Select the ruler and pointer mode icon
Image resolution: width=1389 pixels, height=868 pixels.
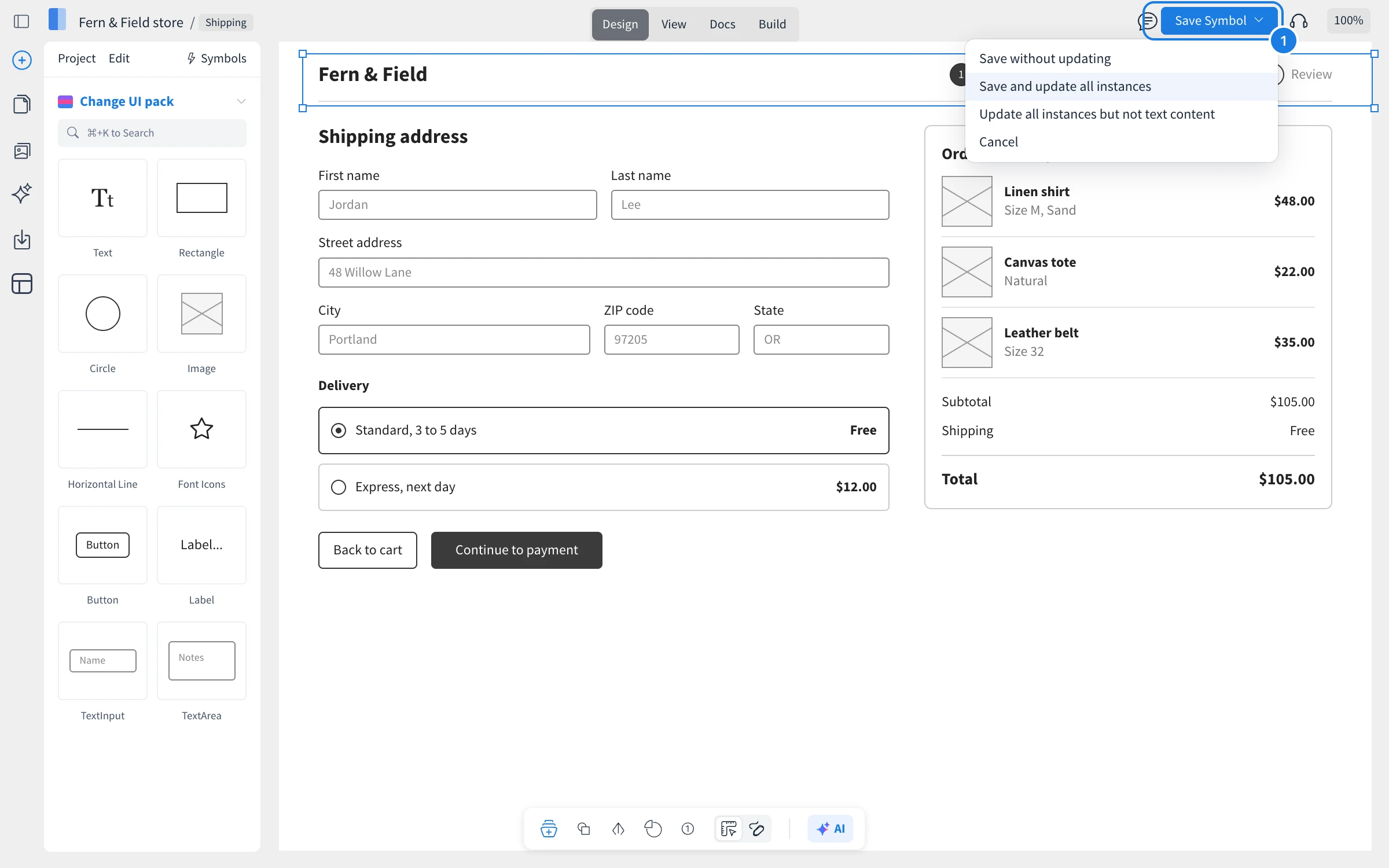(x=728, y=829)
